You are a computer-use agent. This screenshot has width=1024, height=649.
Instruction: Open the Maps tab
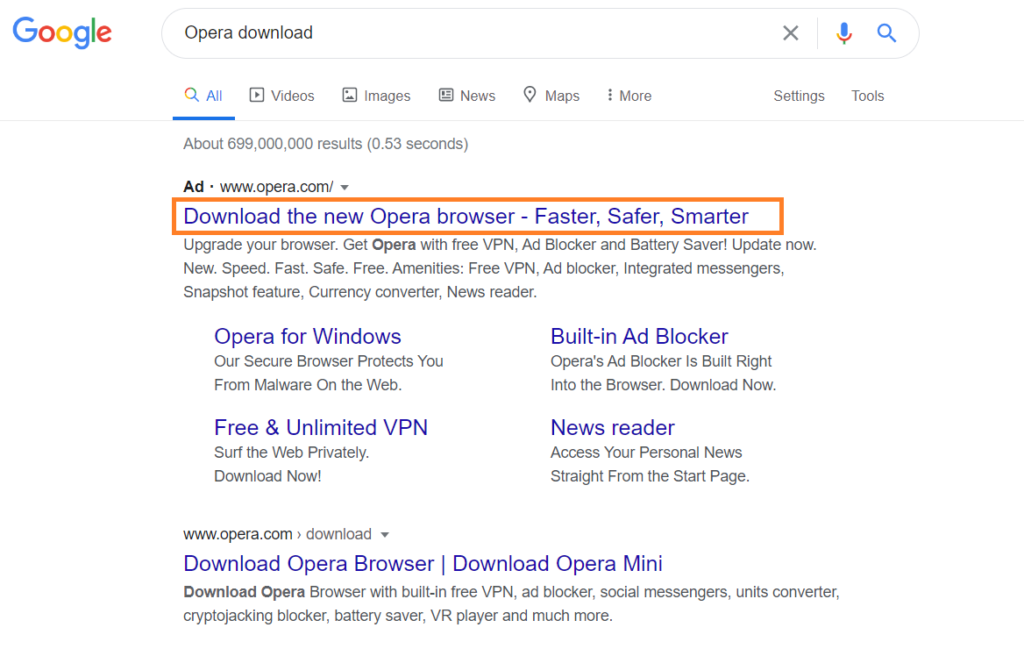click(x=551, y=96)
